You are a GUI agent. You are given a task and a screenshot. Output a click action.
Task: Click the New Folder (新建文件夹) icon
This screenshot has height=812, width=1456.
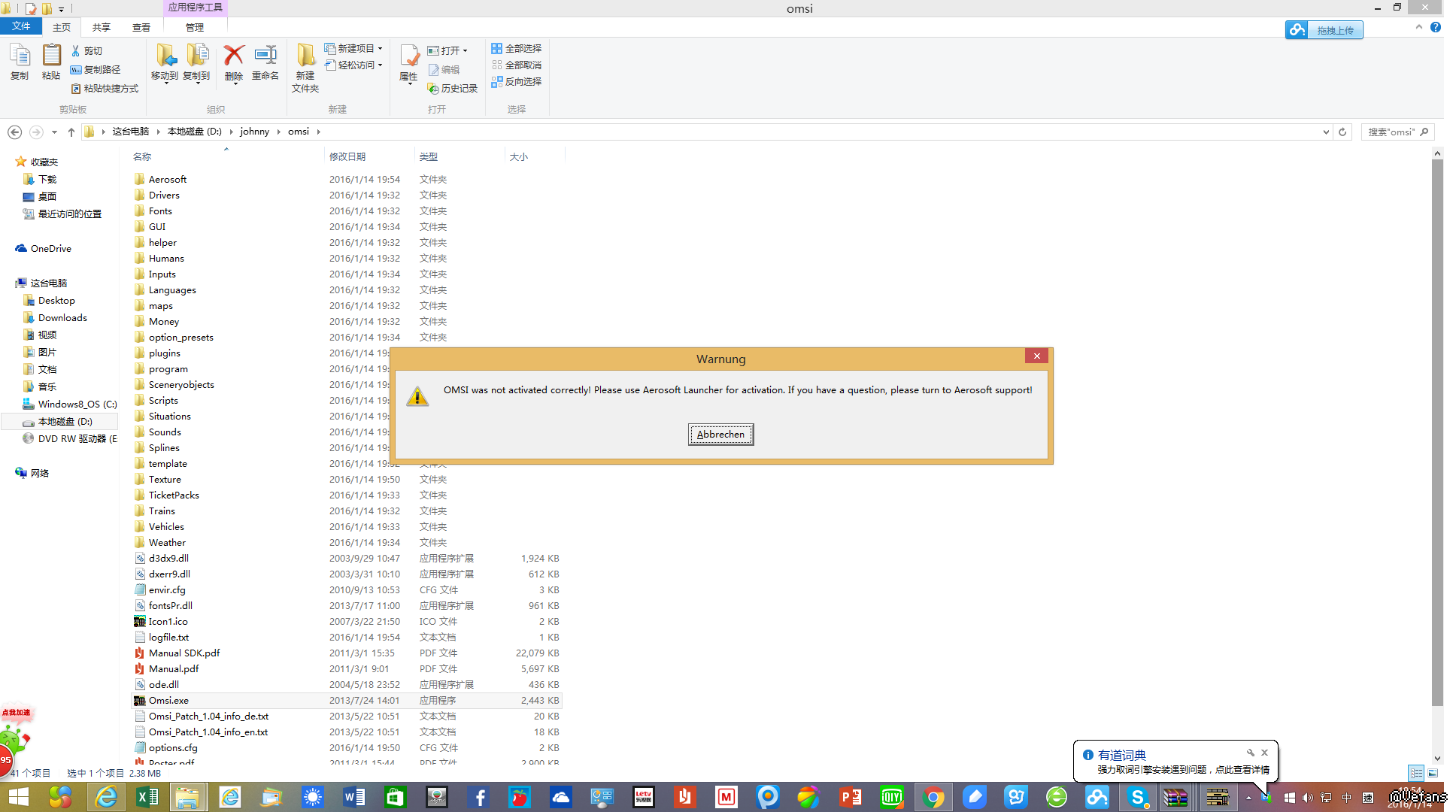[x=305, y=56]
